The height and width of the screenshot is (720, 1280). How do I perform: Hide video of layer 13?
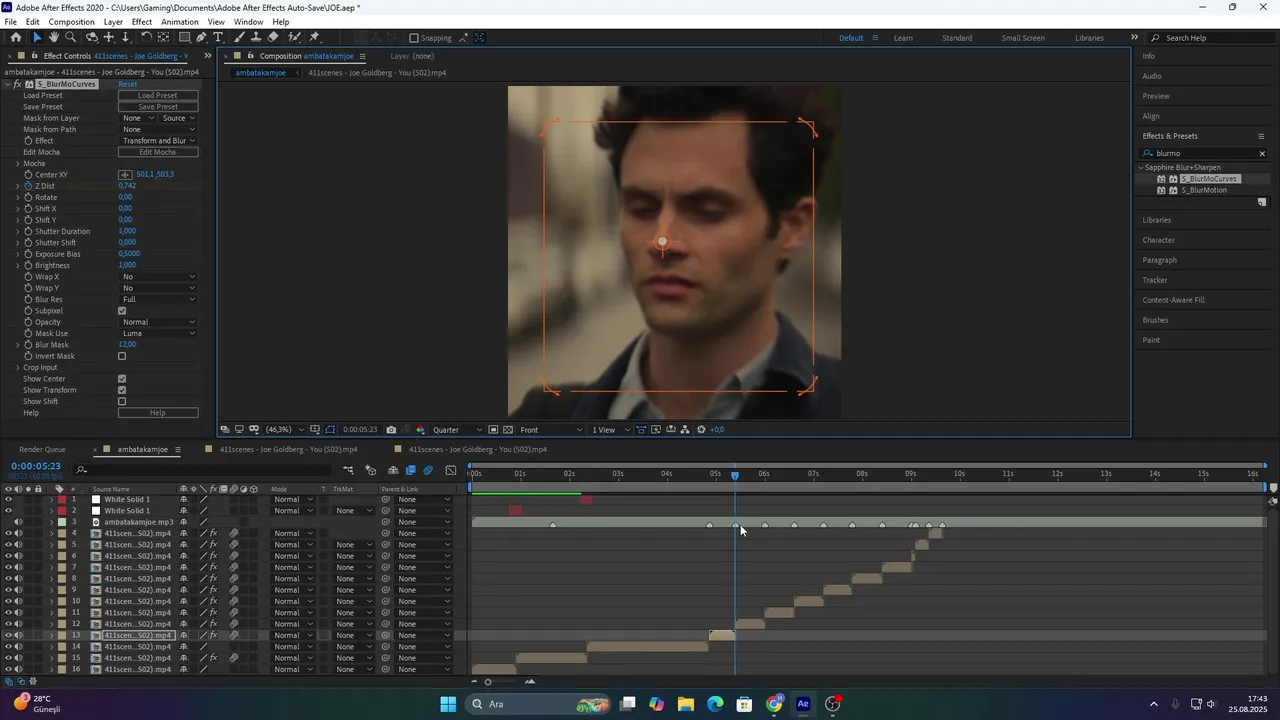[x=8, y=635]
